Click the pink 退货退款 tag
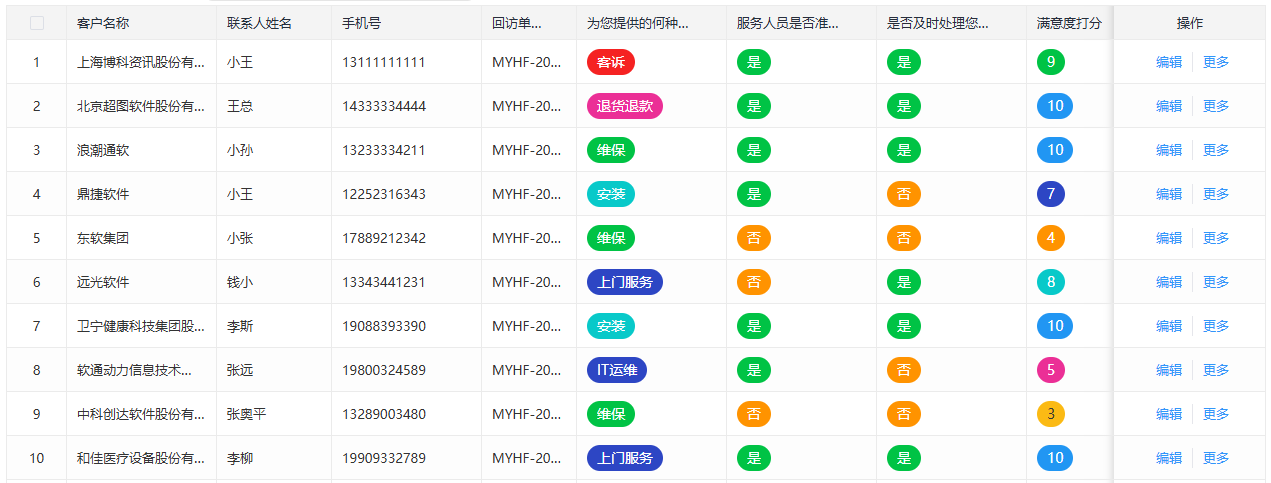 tap(624, 106)
